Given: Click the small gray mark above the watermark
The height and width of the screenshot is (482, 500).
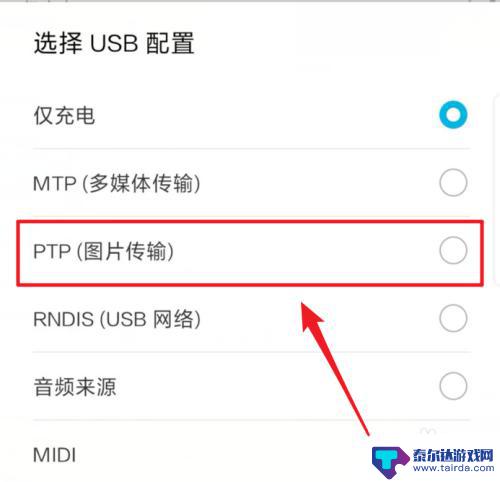Looking at the screenshot, I should [428, 431].
